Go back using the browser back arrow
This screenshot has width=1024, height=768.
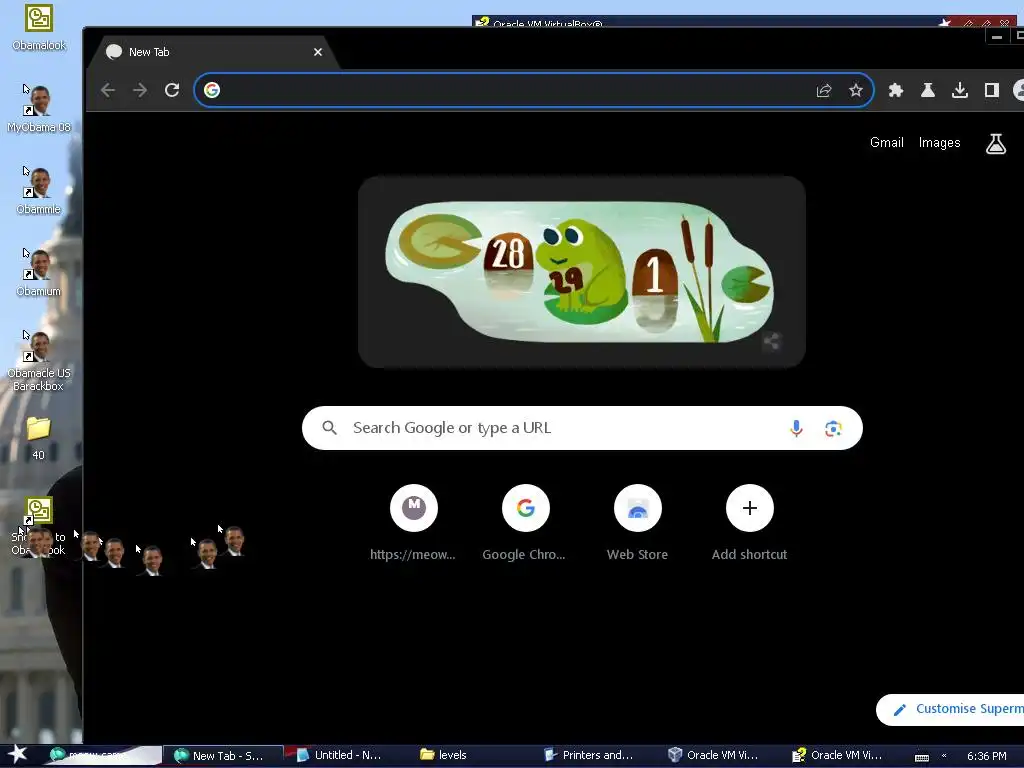point(108,90)
